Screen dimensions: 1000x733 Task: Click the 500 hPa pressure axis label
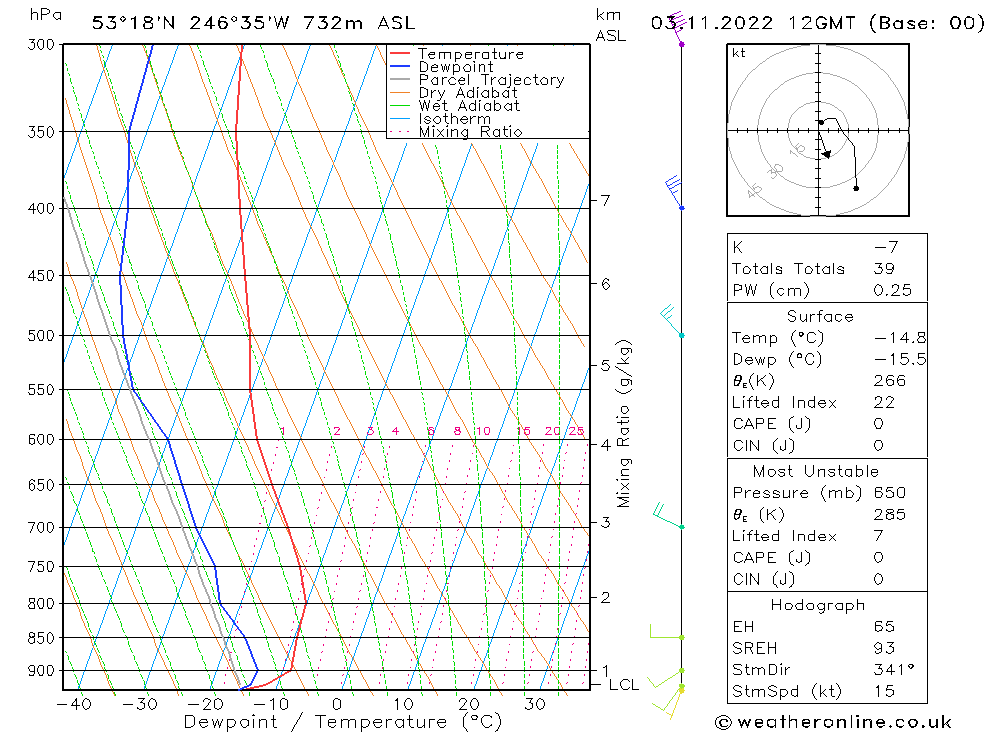[41, 336]
